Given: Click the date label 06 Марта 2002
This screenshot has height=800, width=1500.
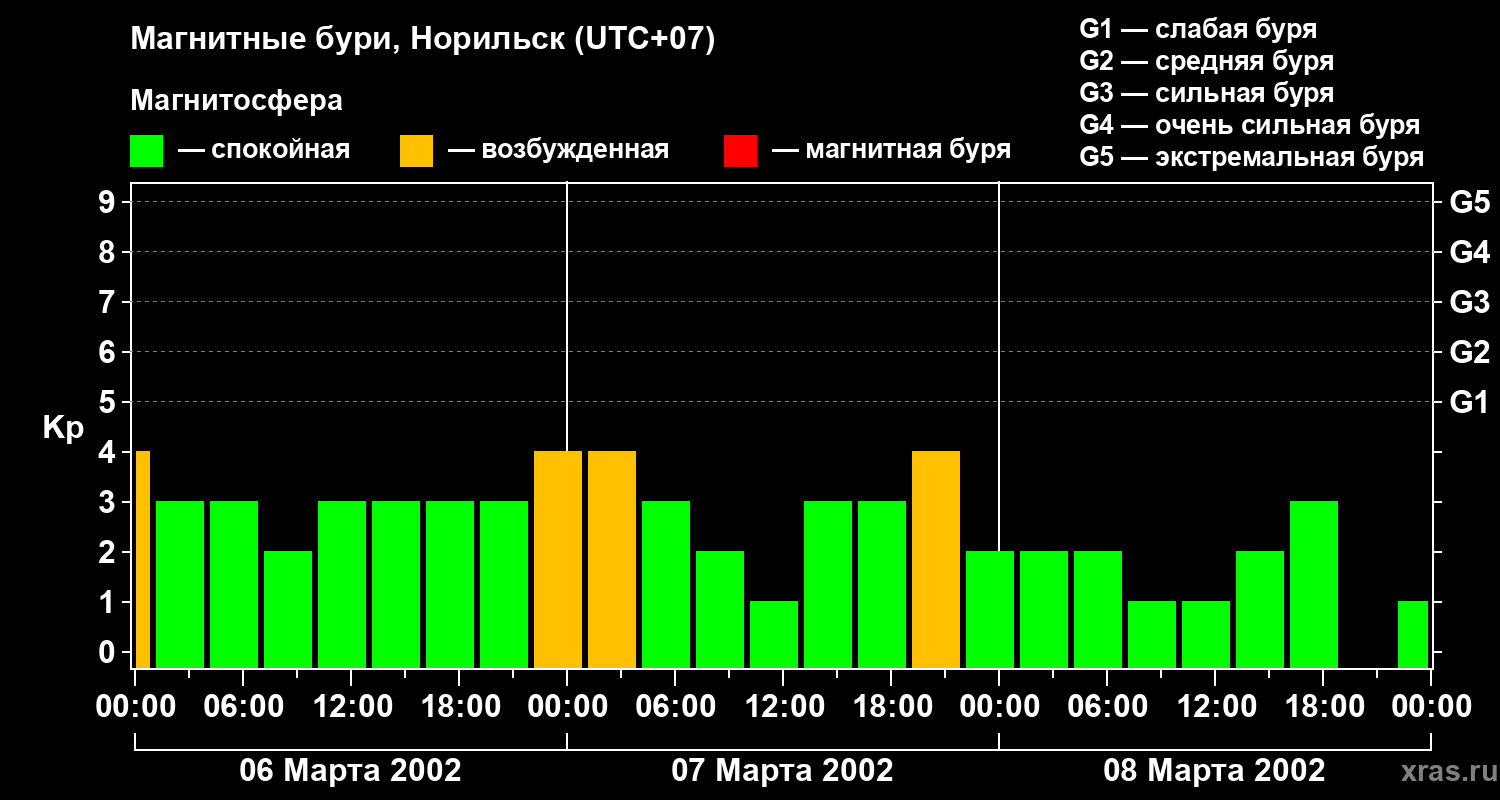Looking at the screenshot, I should [x=350, y=771].
